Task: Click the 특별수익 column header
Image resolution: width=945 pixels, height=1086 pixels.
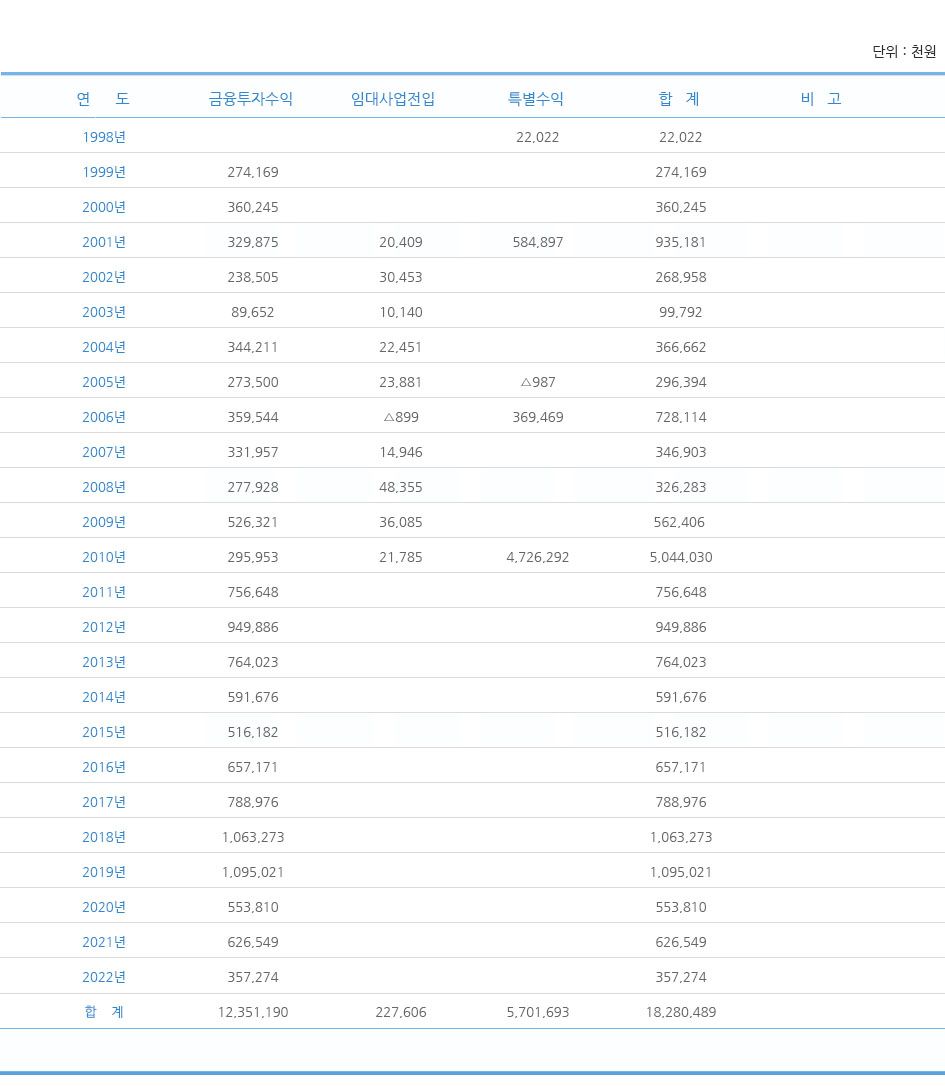Action: pyautogui.click(x=536, y=99)
